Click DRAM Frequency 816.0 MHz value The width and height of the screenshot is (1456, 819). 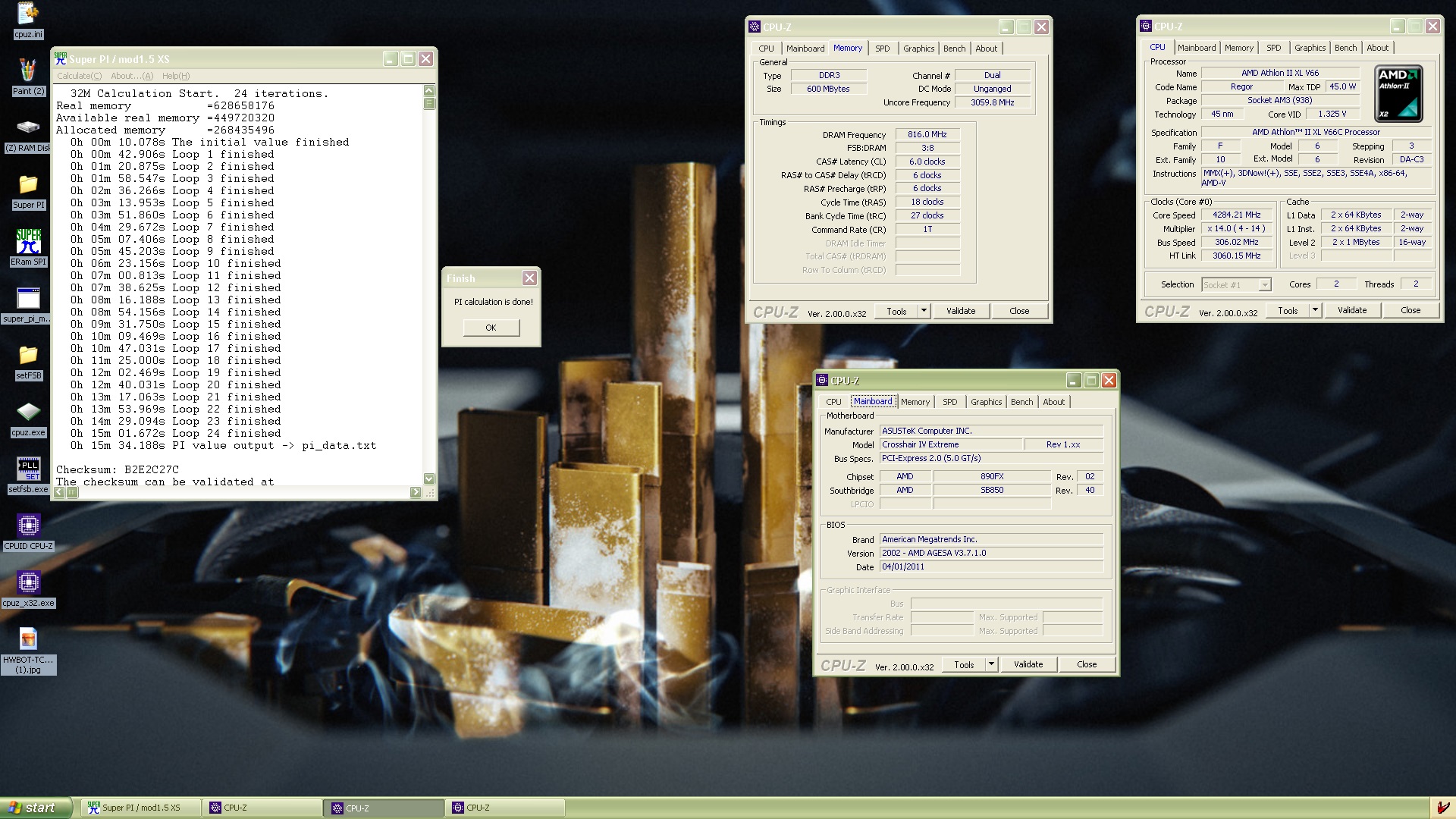[x=927, y=134]
